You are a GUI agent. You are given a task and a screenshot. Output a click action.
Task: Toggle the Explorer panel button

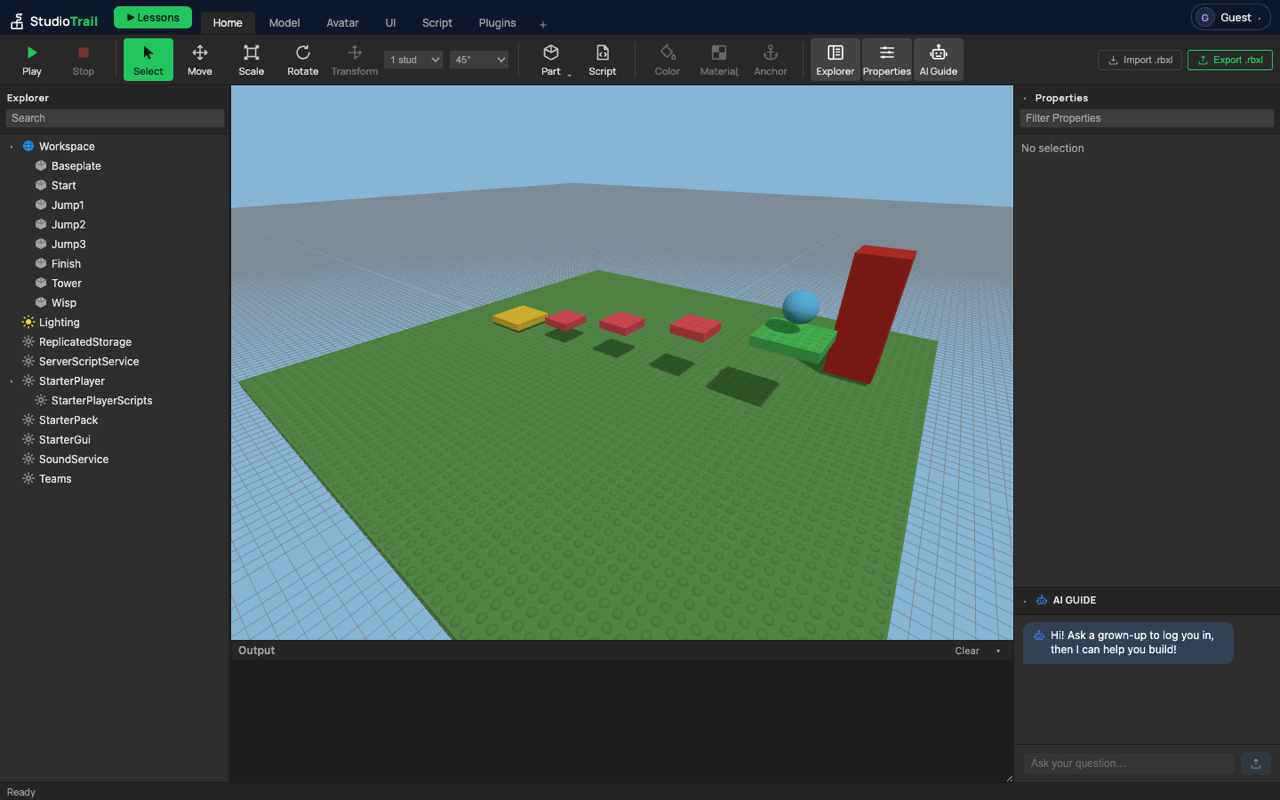coord(835,60)
